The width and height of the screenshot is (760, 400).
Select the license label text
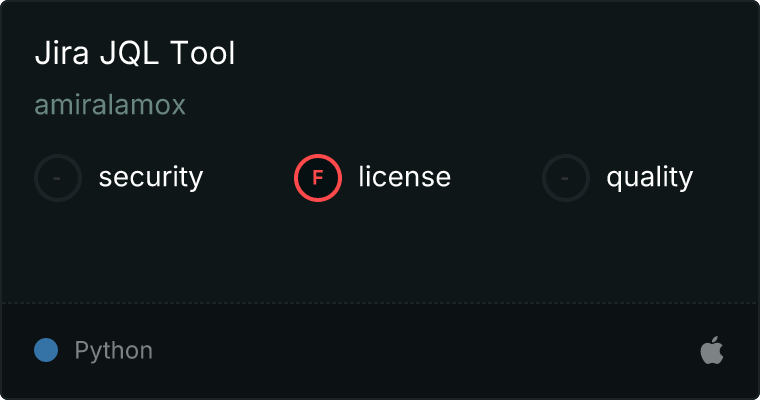coord(404,178)
